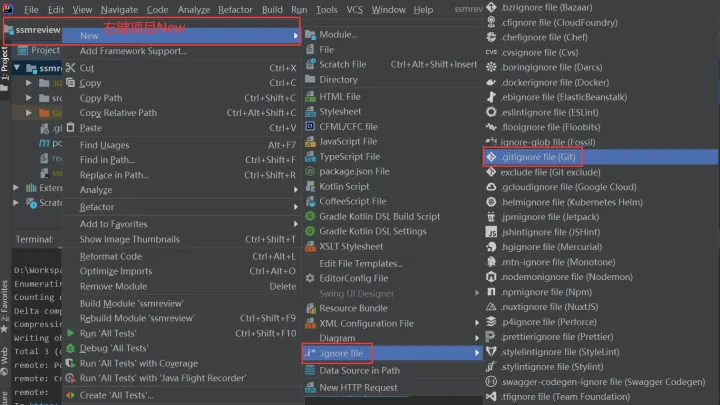Open the Add to Favorites submenu arrow
The height and width of the screenshot is (405, 720).
coord(295,224)
